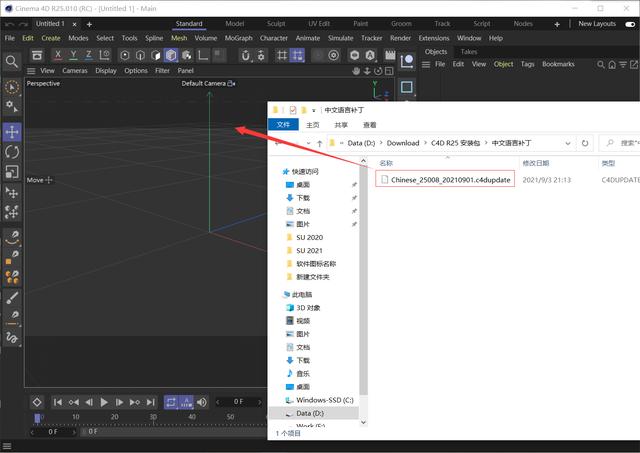Go up one folder in Explorer
Image resolution: width=640 pixels, height=453 pixels.
point(320,144)
